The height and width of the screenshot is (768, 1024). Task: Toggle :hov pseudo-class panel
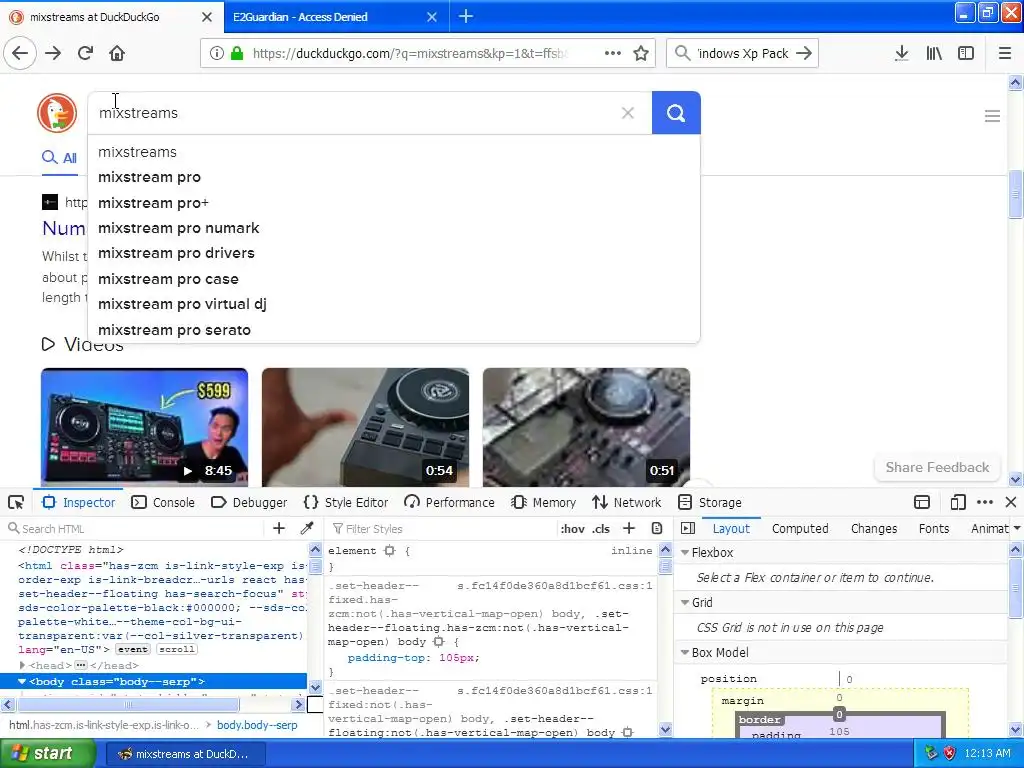(573, 529)
